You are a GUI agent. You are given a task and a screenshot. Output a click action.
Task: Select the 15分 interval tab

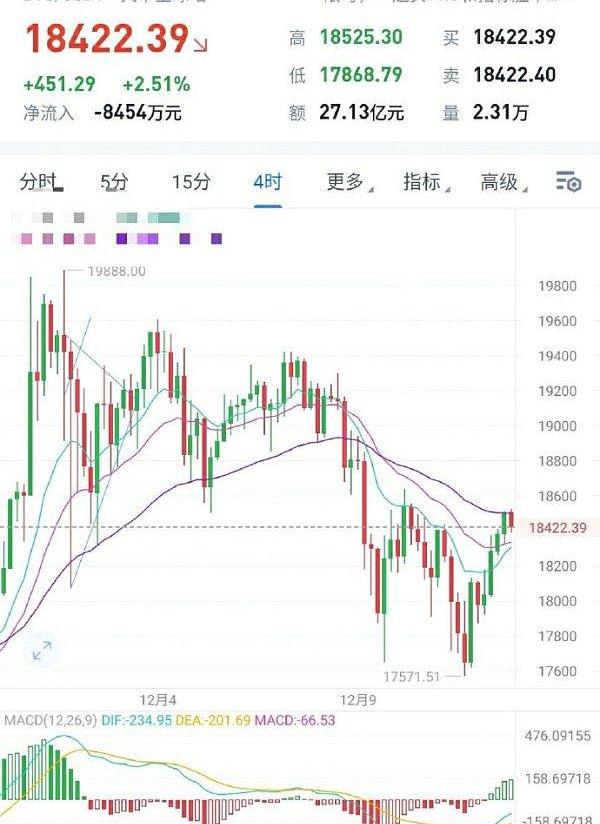tap(191, 182)
